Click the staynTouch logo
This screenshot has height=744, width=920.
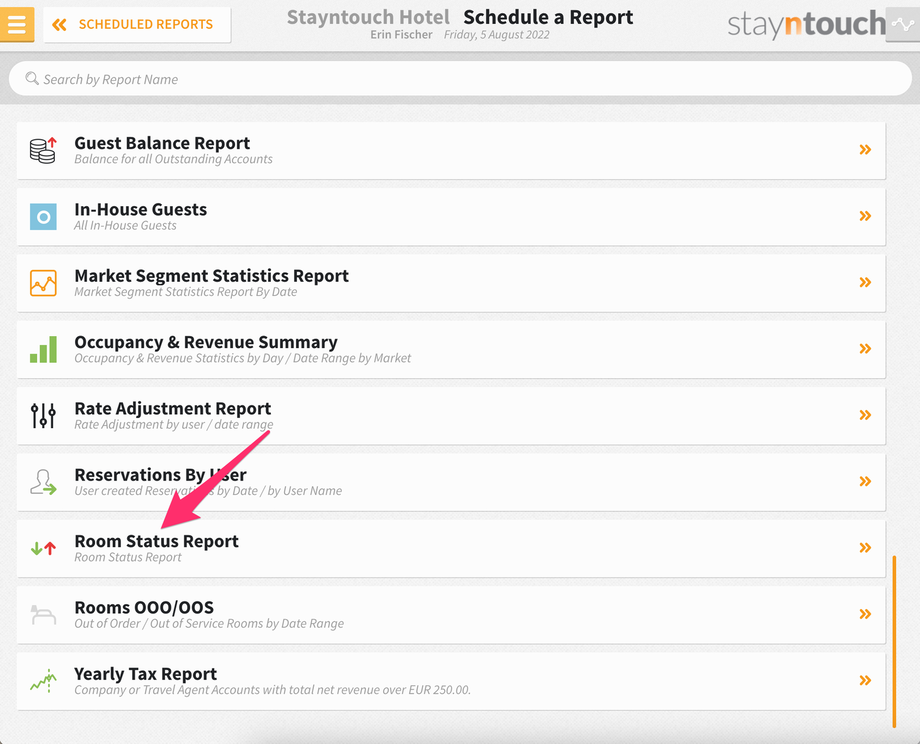click(x=806, y=25)
